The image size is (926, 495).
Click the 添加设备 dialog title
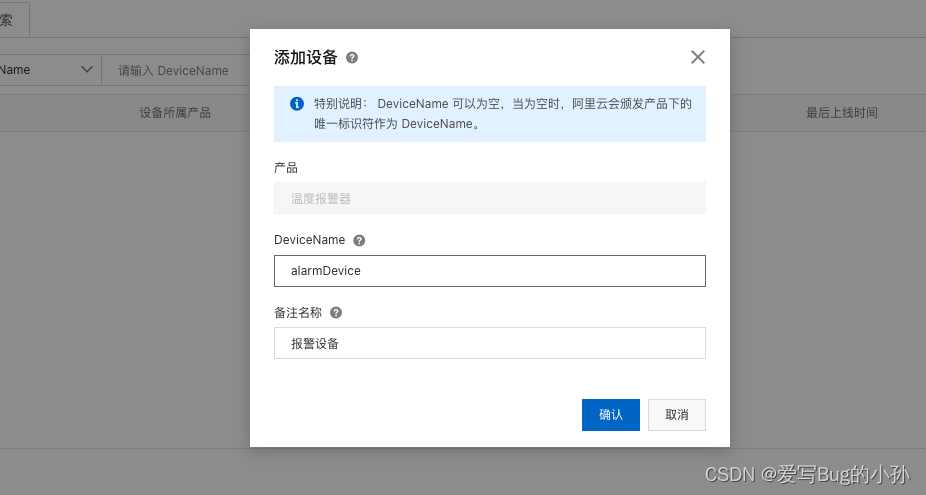coord(305,57)
